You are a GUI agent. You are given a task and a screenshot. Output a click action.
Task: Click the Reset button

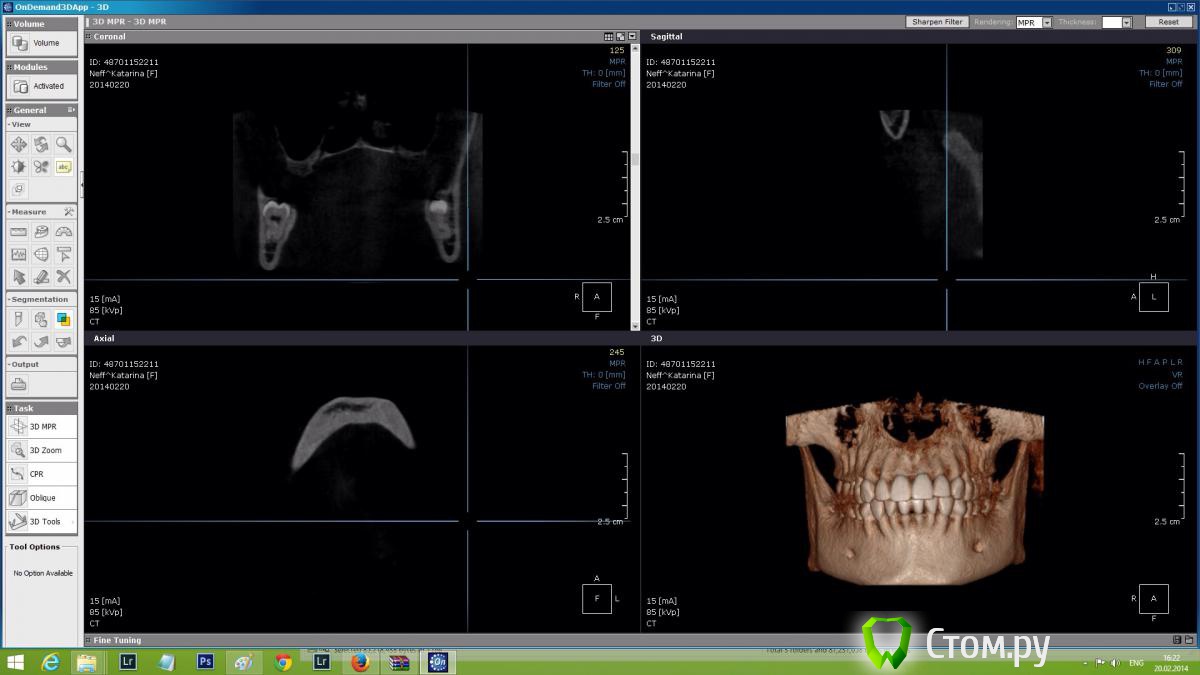pos(1168,22)
